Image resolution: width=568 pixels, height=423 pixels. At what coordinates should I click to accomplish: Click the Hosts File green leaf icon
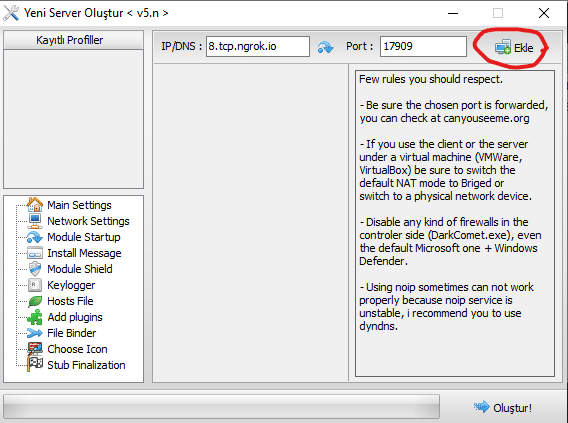coord(35,301)
